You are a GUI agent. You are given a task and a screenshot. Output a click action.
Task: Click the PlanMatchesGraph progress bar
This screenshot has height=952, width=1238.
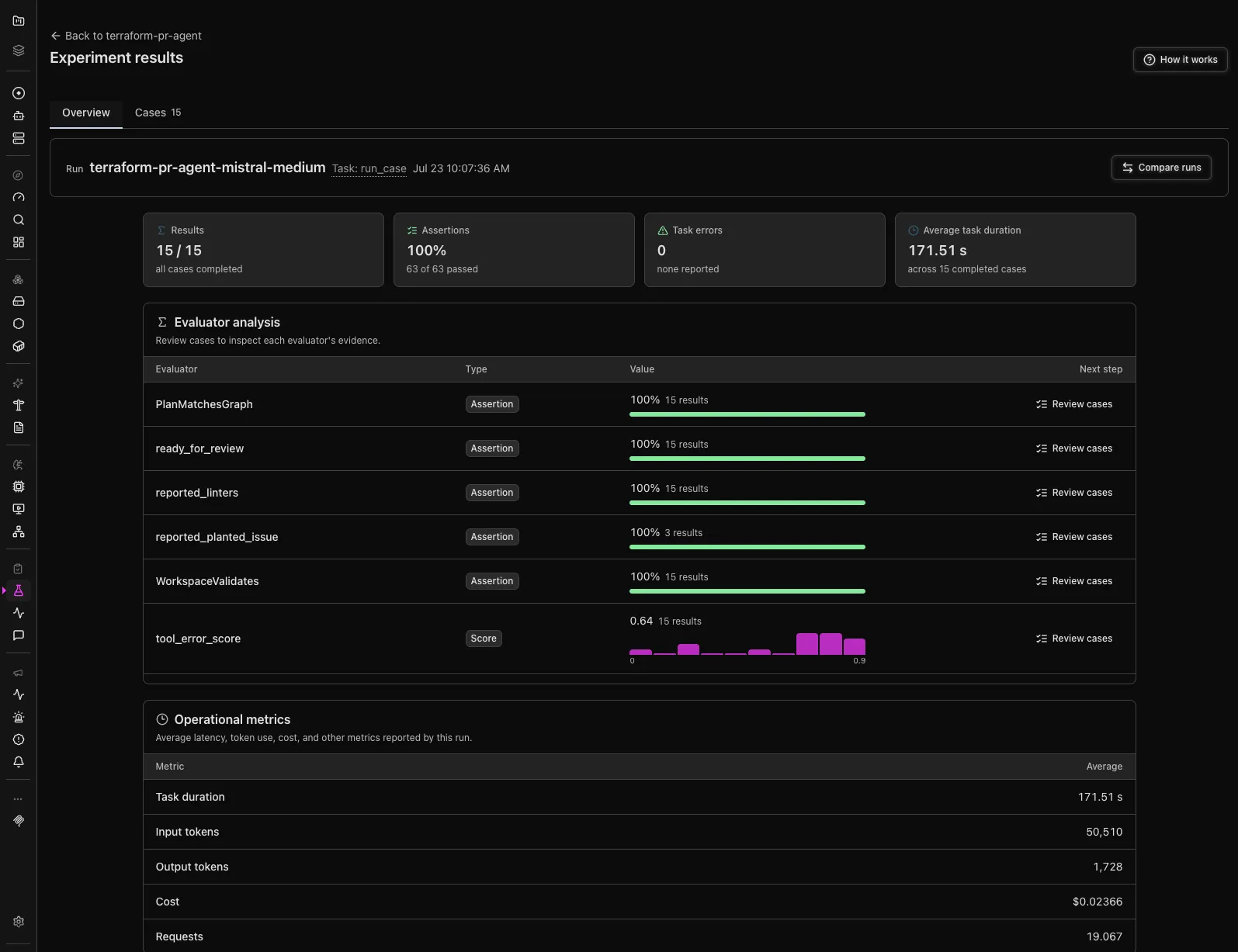tap(747, 414)
